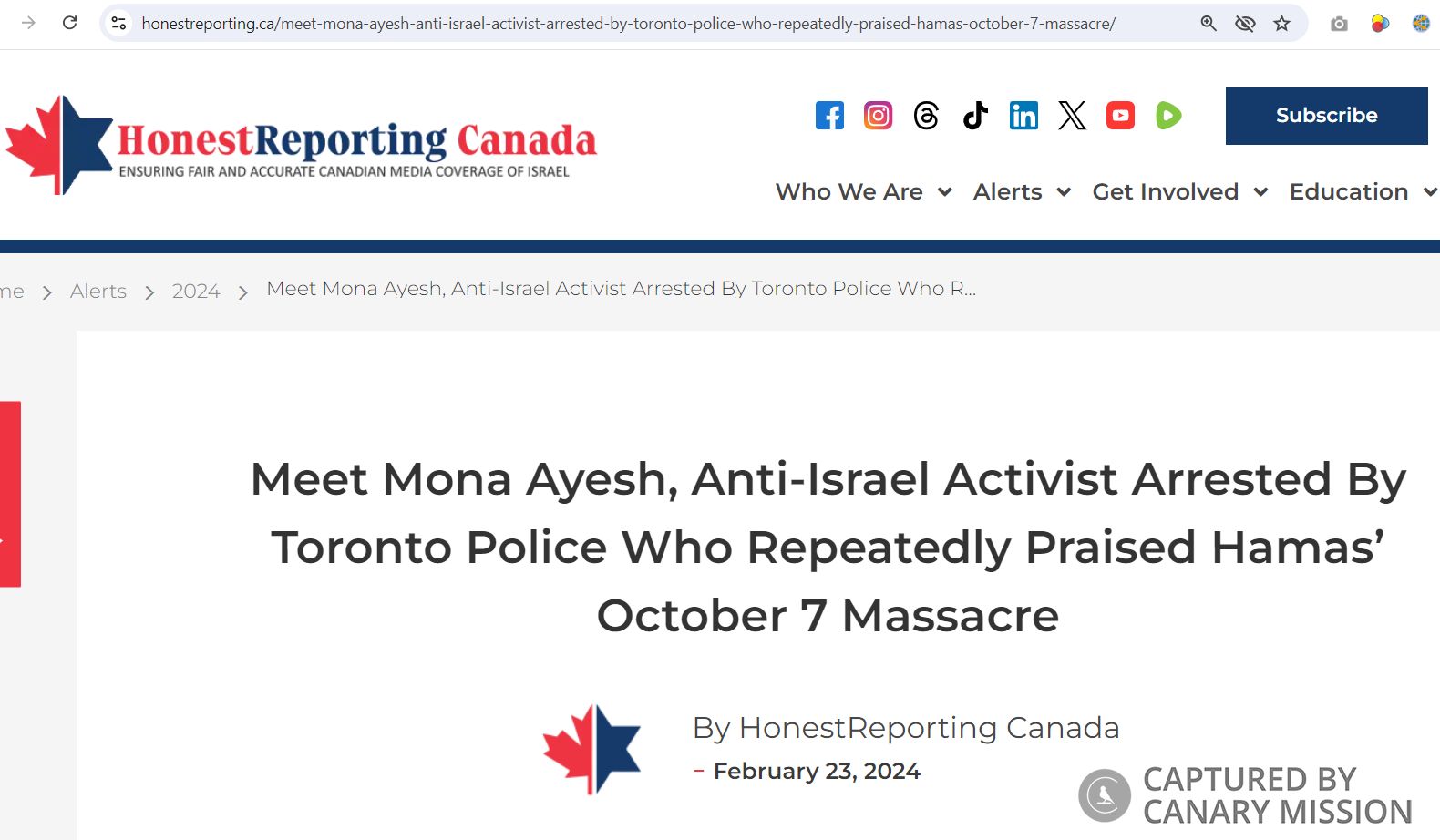The image size is (1440, 840).
Task: Open the YouTube channel icon
Action: click(1120, 116)
